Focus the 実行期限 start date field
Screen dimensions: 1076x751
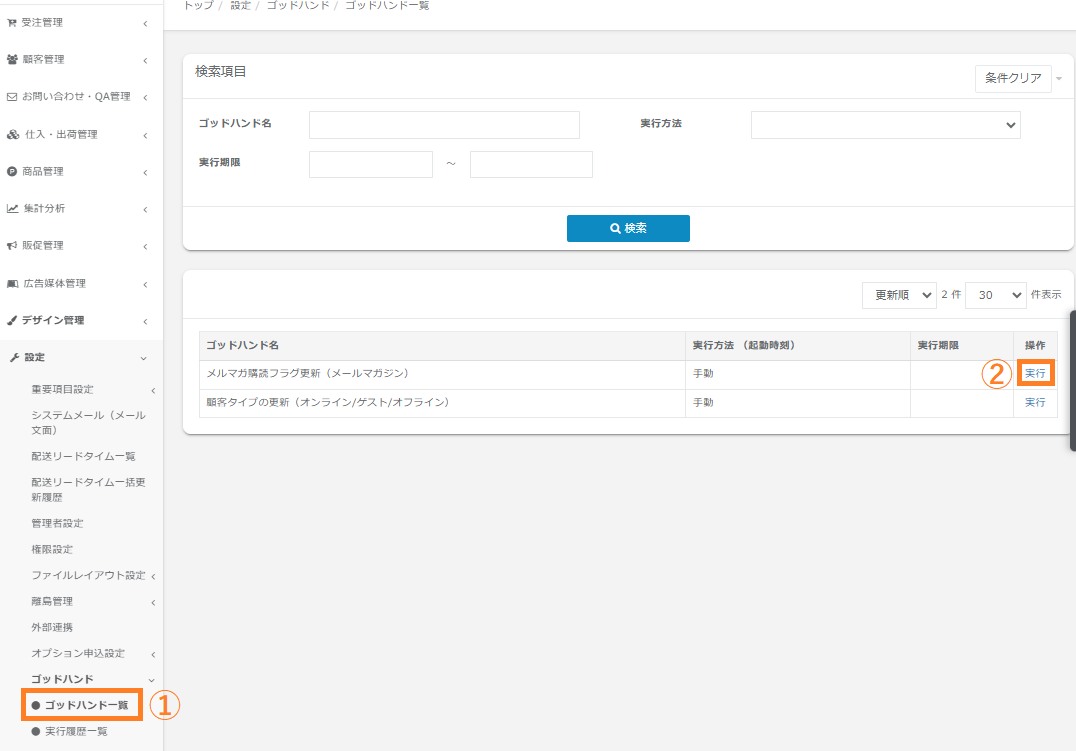(371, 165)
